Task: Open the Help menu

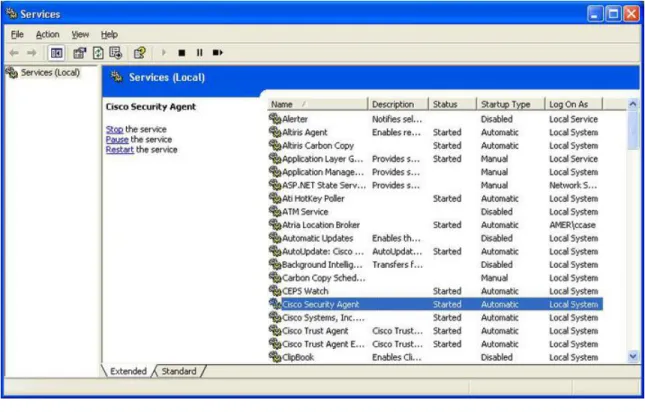Action: pos(109,35)
